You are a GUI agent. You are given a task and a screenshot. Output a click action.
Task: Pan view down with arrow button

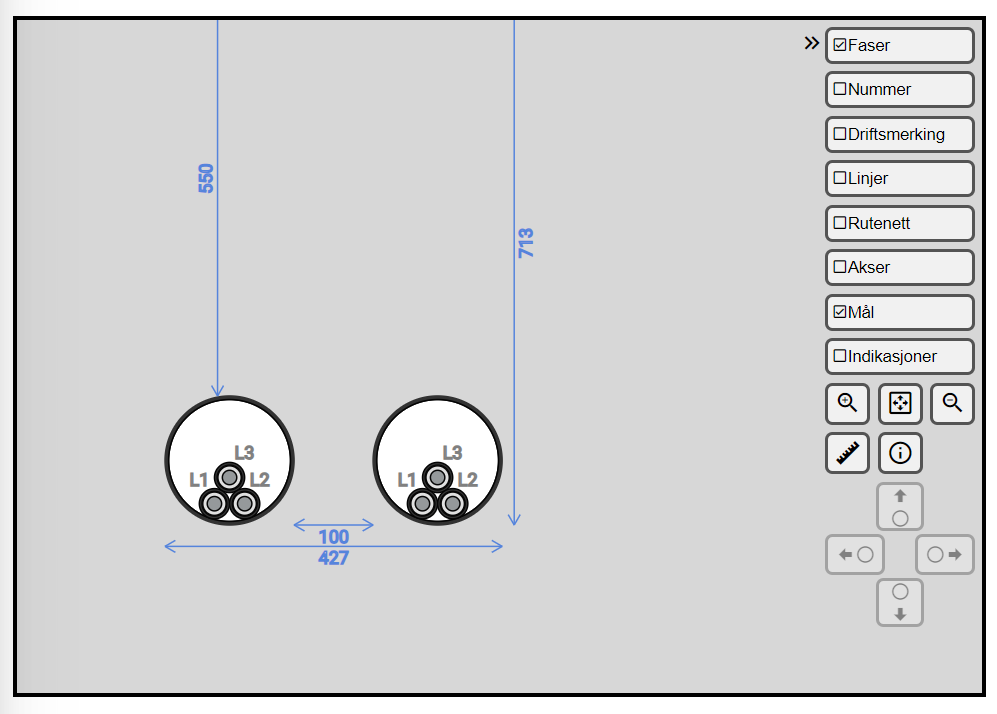(x=900, y=603)
